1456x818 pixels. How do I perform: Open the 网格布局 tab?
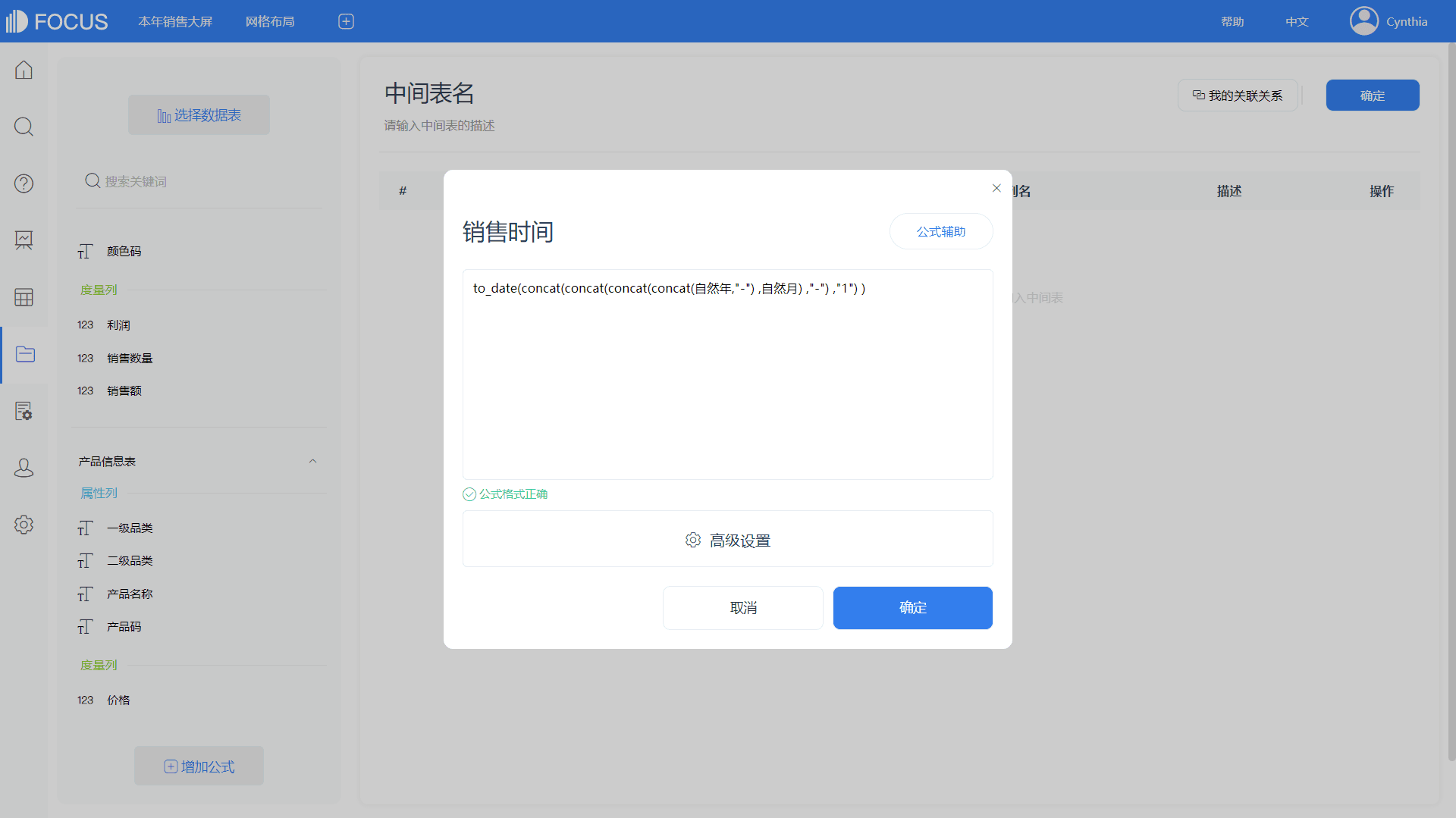tap(270, 21)
